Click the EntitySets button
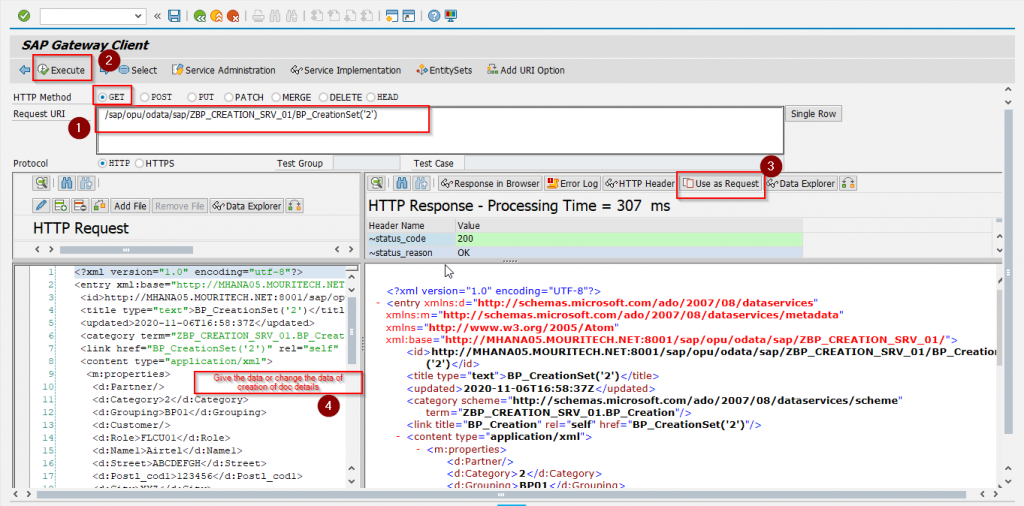Viewport: 1024px width, 506px height. (x=443, y=70)
